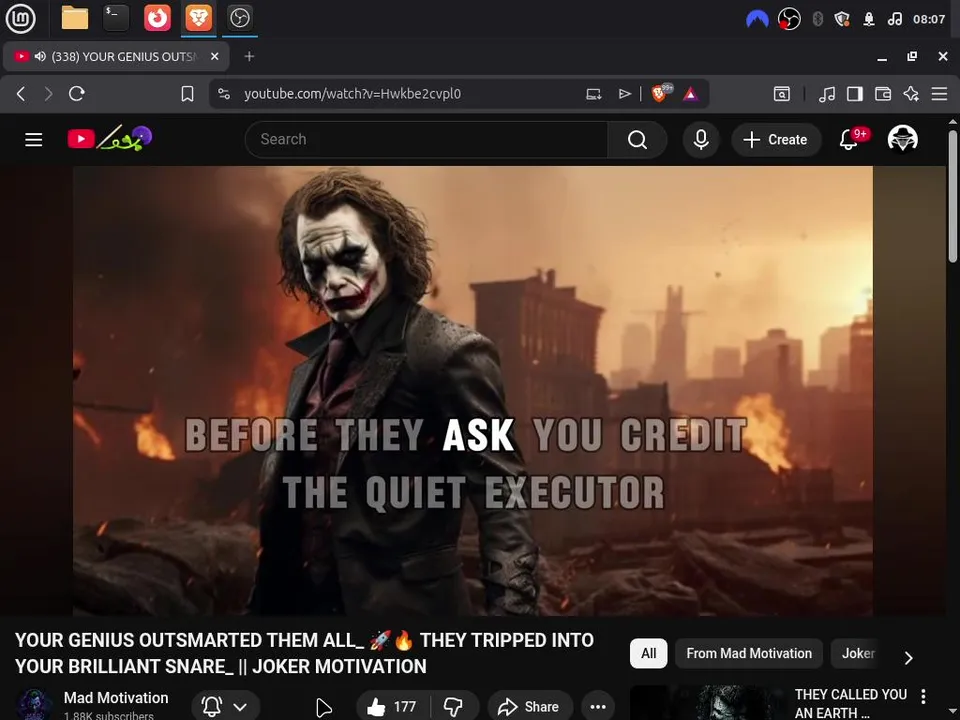Open the Brave playlist music icon
960x720 pixels.
click(x=827, y=94)
